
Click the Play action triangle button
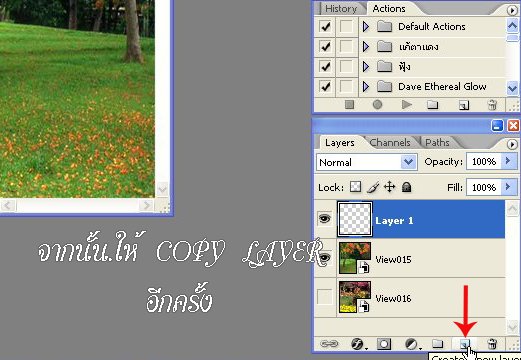[x=406, y=105]
